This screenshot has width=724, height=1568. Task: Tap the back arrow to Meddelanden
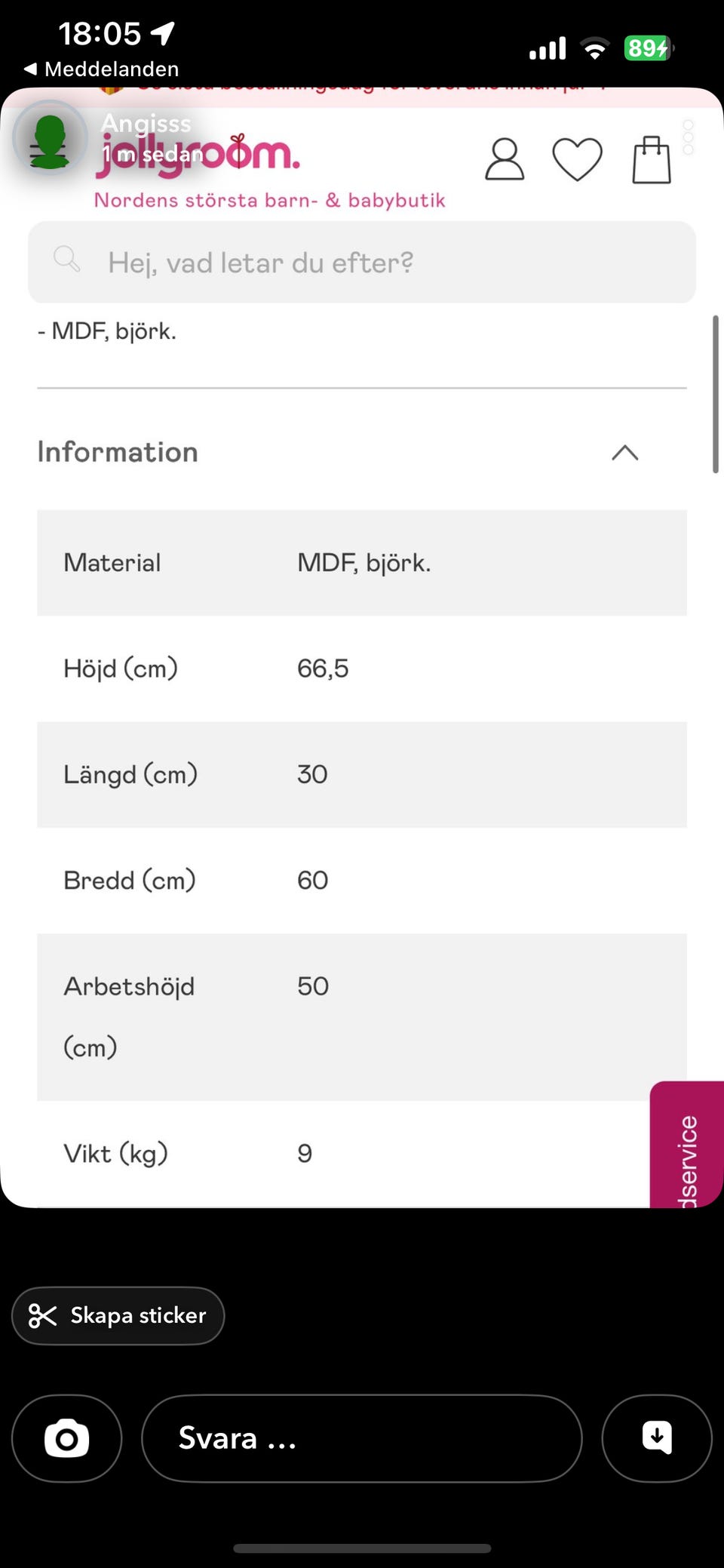pyautogui.click(x=31, y=69)
